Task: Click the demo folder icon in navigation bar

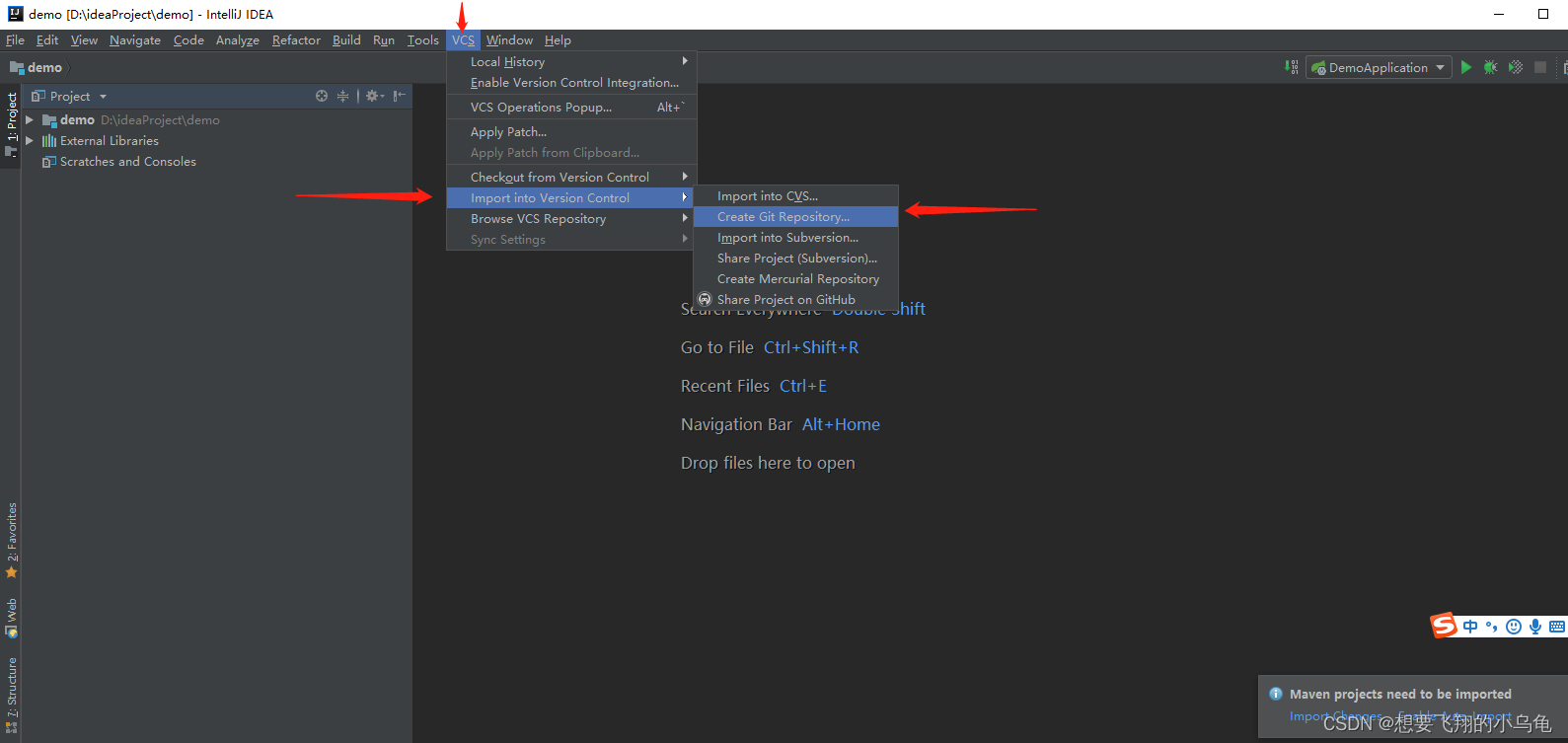Action: pos(17,67)
